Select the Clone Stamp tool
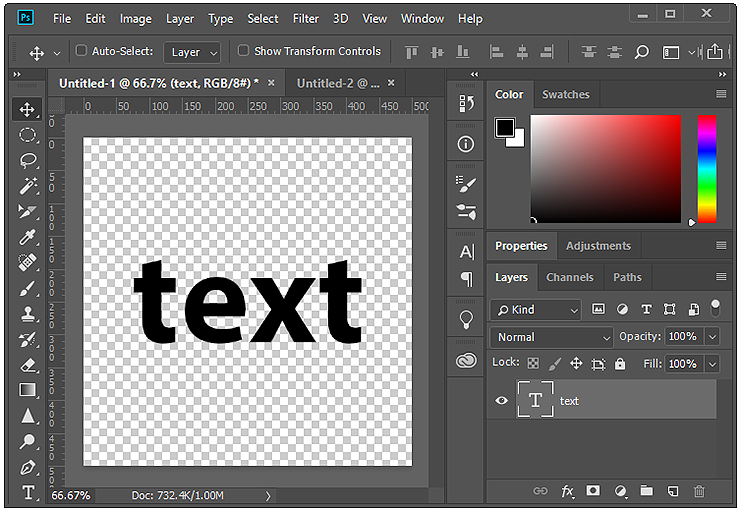The height and width of the screenshot is (511, 740). click(27, 313)
